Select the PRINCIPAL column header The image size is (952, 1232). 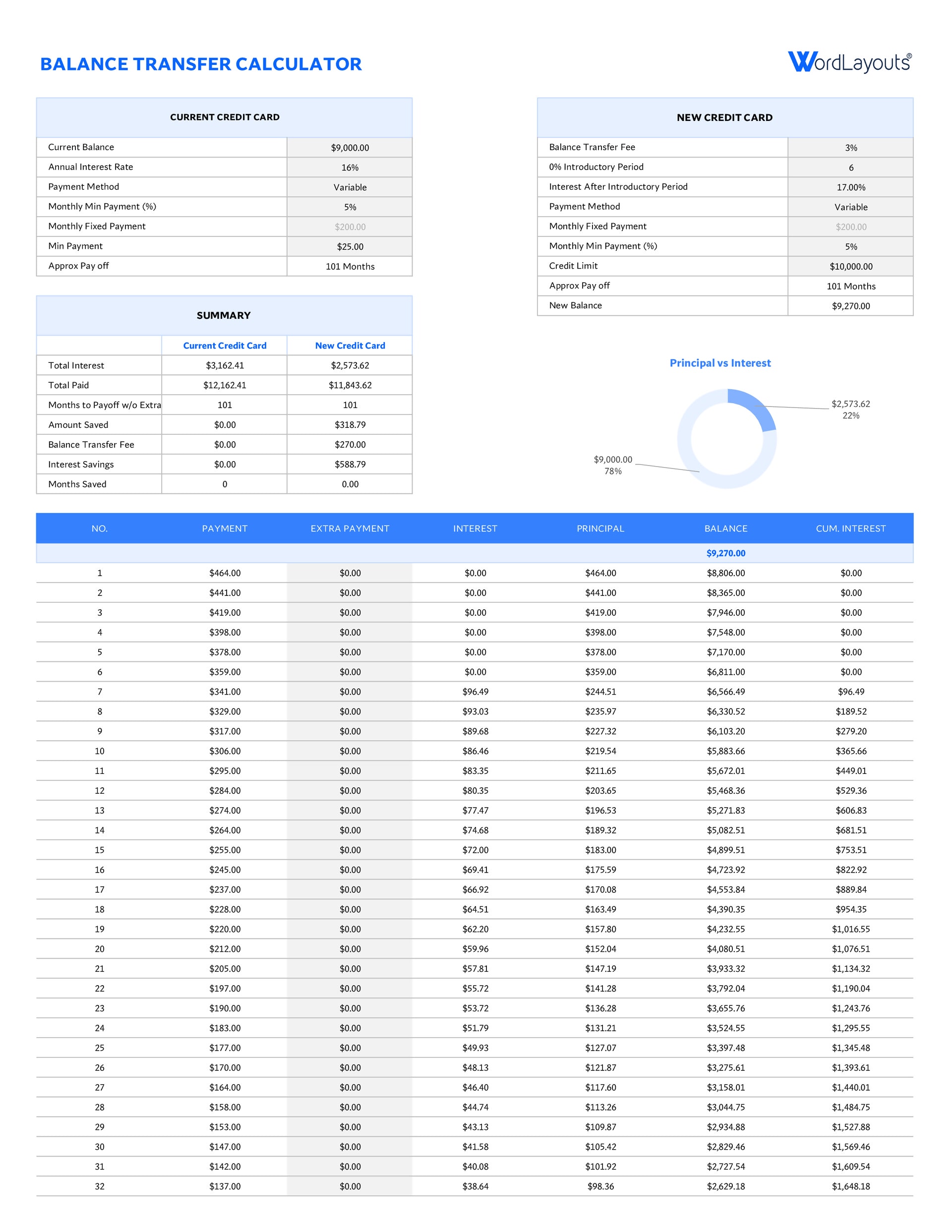(x=600, y=528)
